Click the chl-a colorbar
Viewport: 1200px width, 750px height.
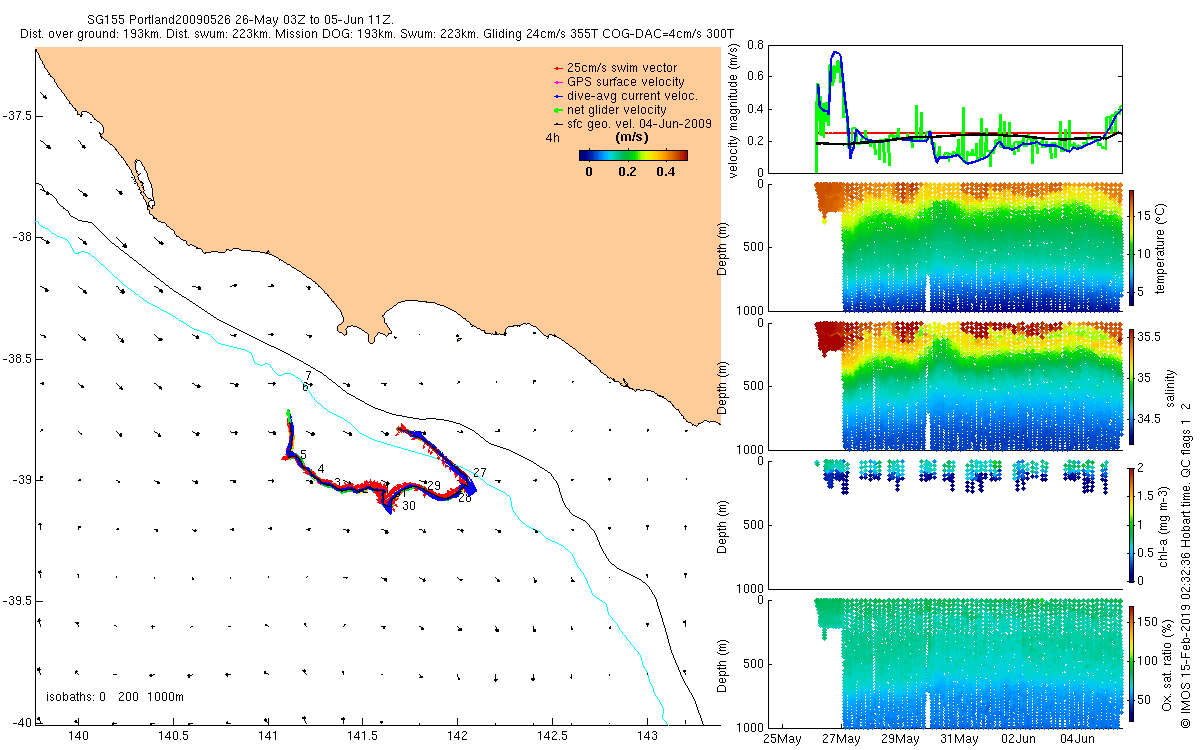click(x=1133, y=525)
